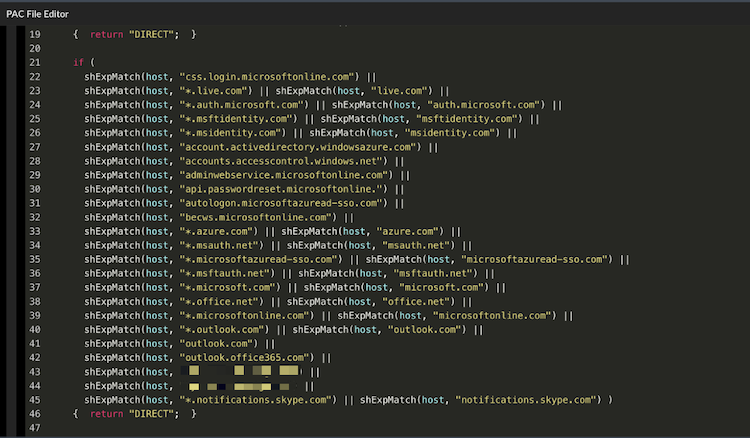Screen dimensions: 750x438
Task: Click "*.msftidentity.com" string on line 25
Action: pos(238,119)
